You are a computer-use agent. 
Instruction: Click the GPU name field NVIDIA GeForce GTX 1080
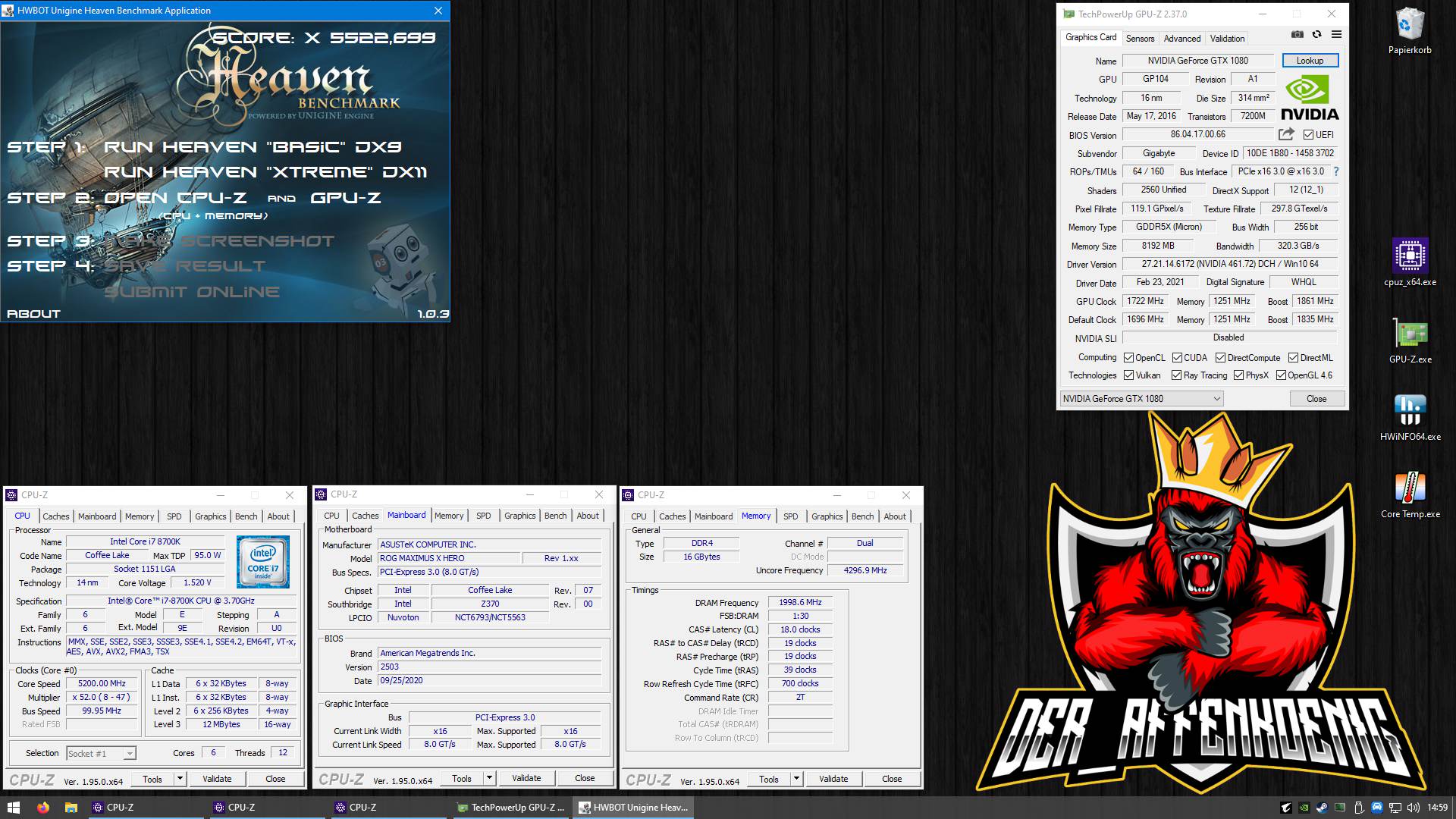click(x=1198, y=61)
